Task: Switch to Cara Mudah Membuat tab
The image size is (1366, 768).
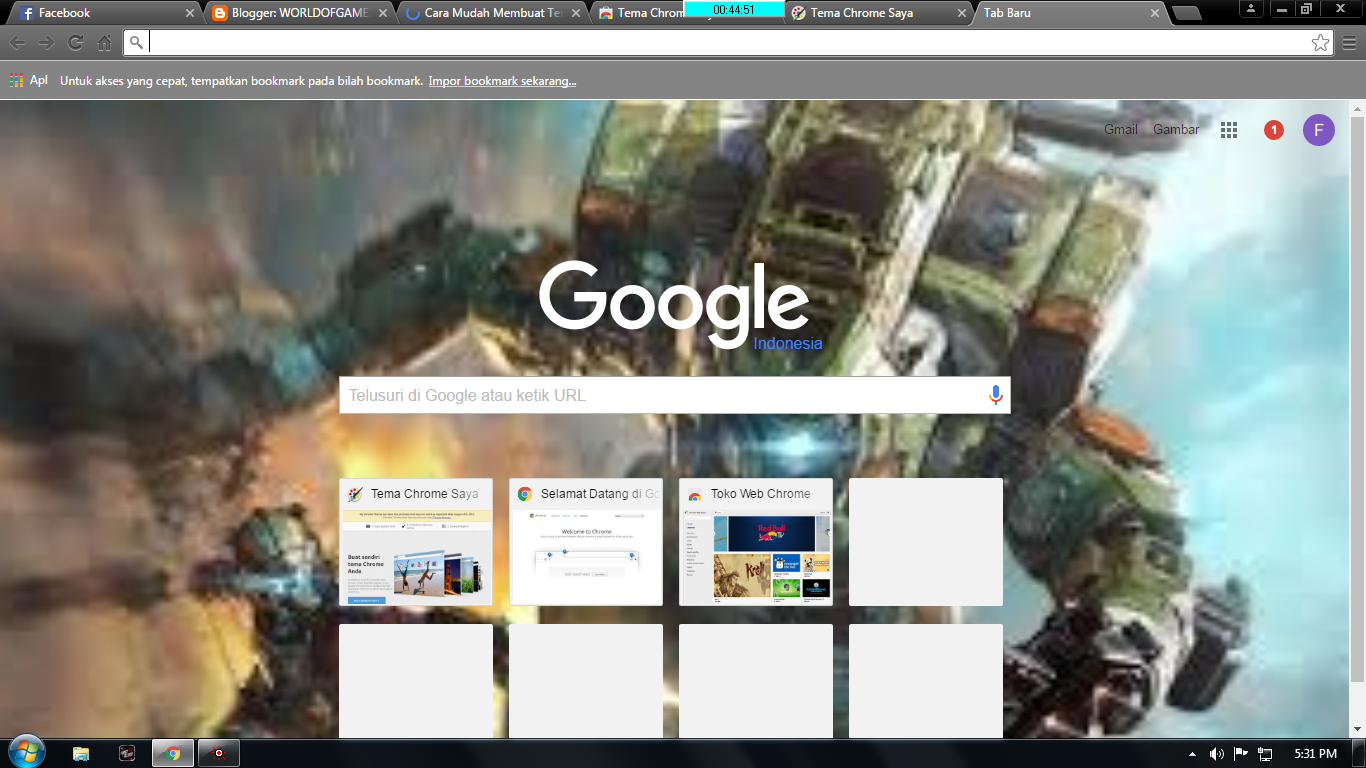Action: coord(491,13)
